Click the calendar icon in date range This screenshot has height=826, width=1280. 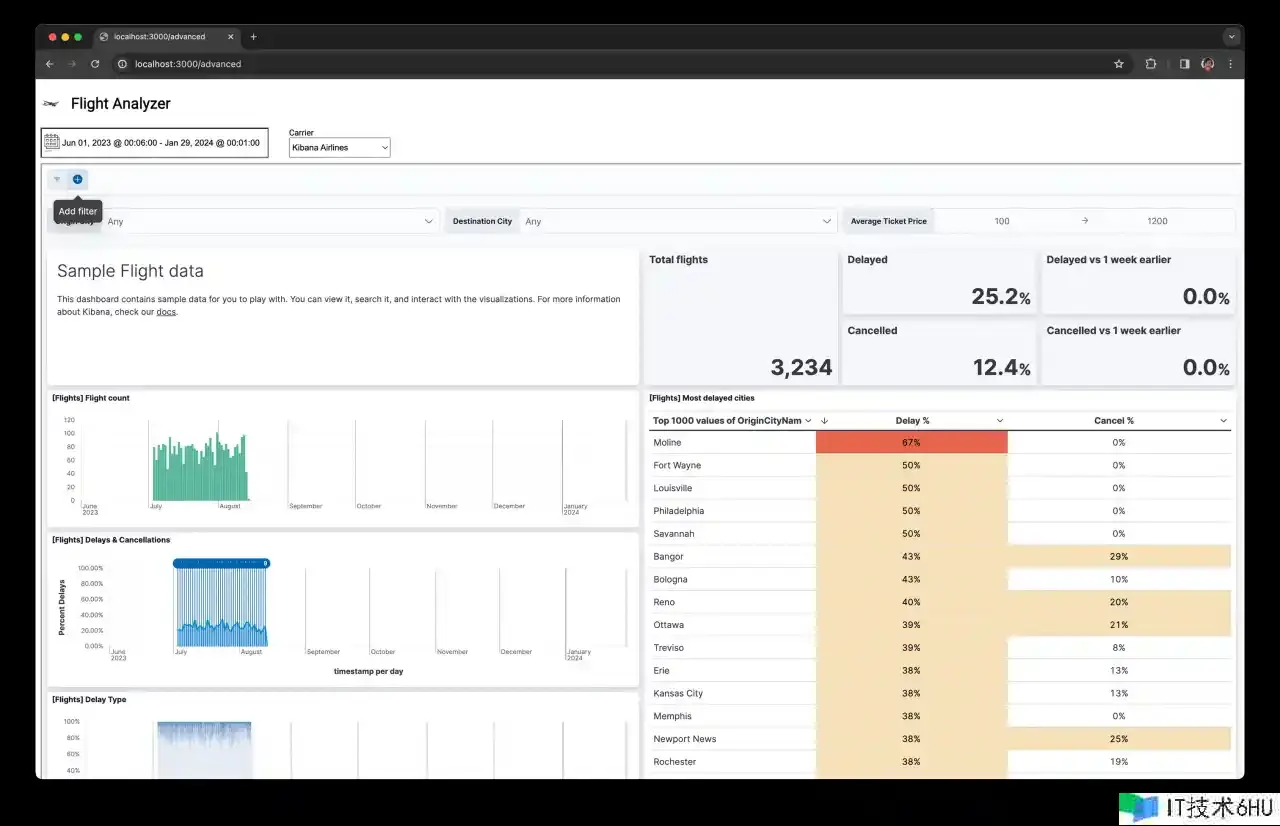tap(51, 142)
